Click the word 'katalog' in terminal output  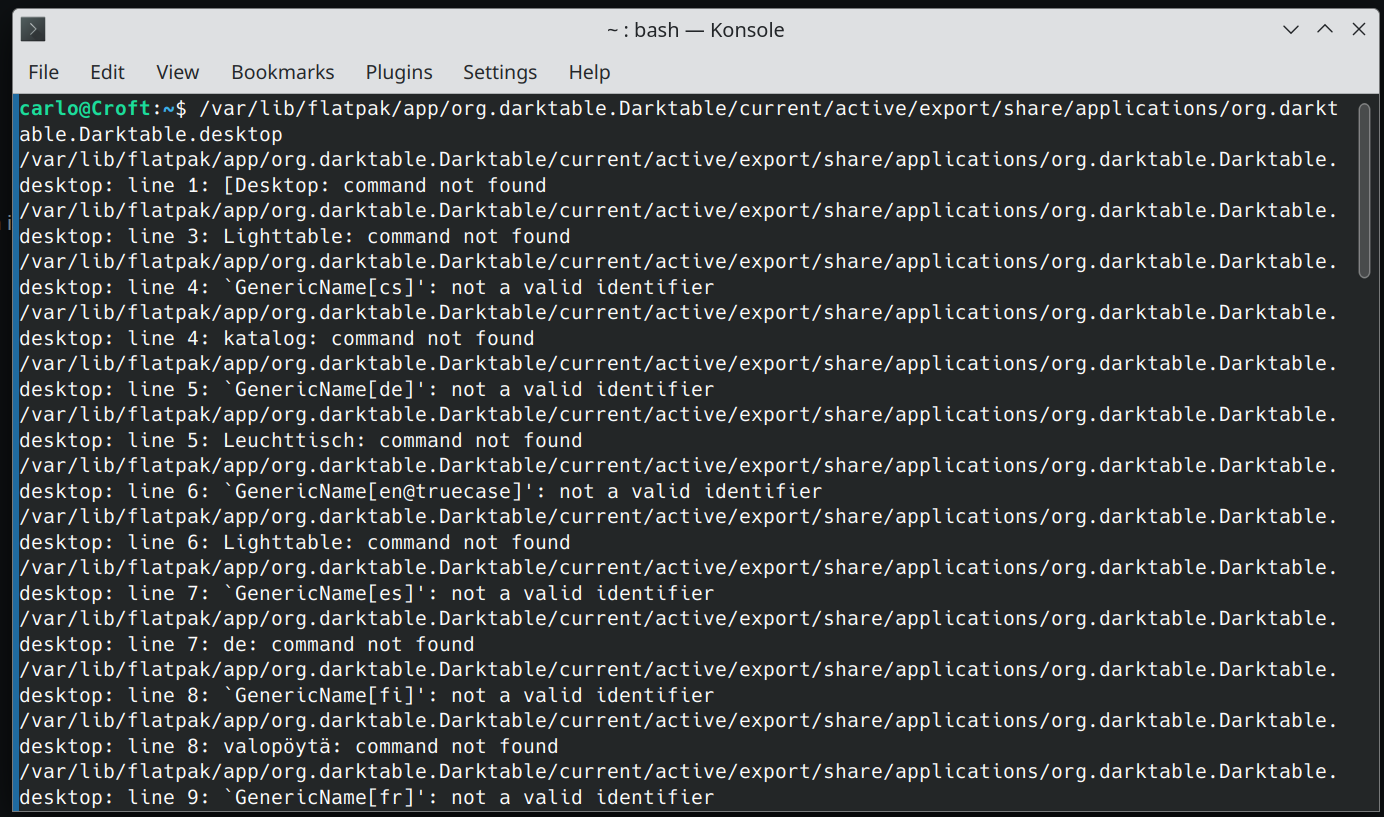click(265, 338)
